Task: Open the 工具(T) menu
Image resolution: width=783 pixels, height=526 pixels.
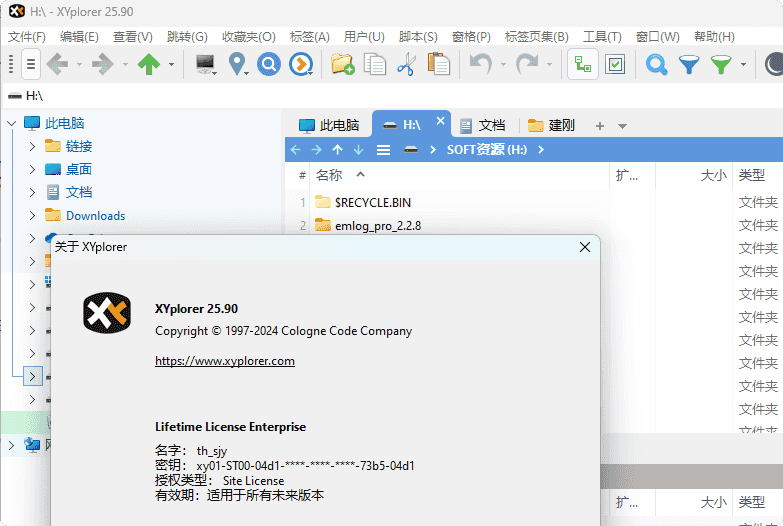Action: coord(602,36)
